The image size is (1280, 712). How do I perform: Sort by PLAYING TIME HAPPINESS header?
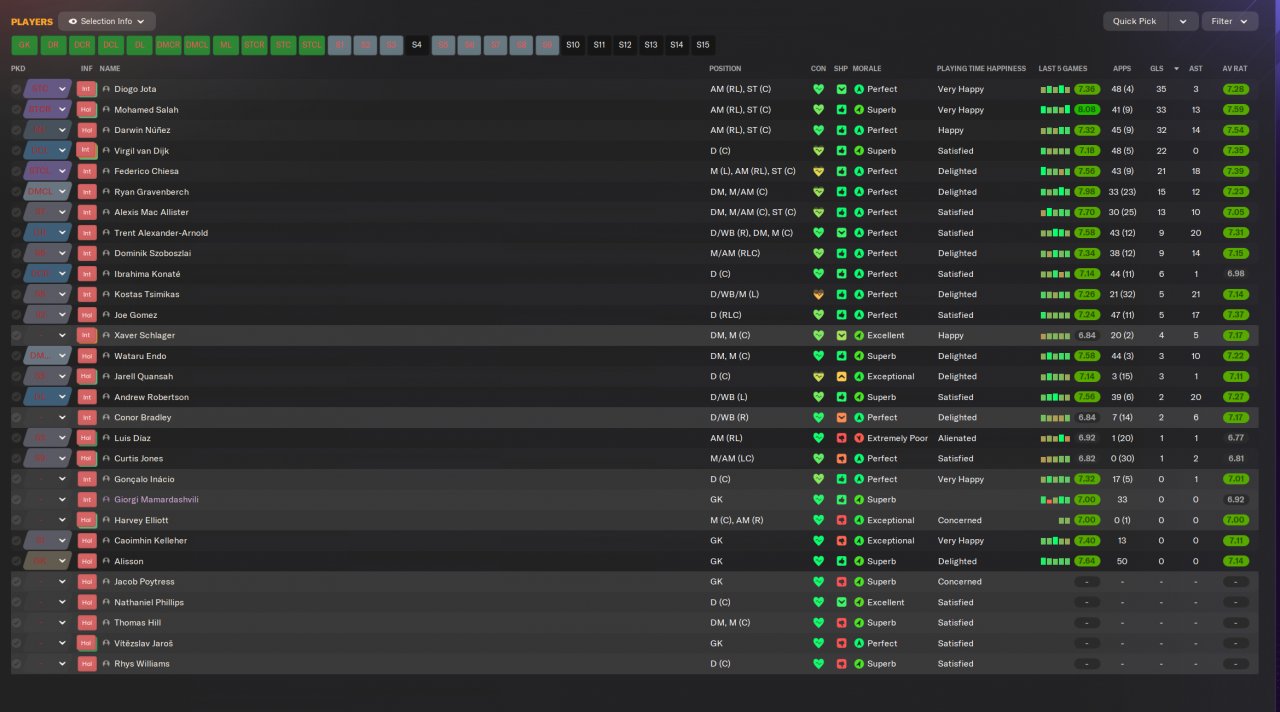pyautogui.click(x=981, y=69)
